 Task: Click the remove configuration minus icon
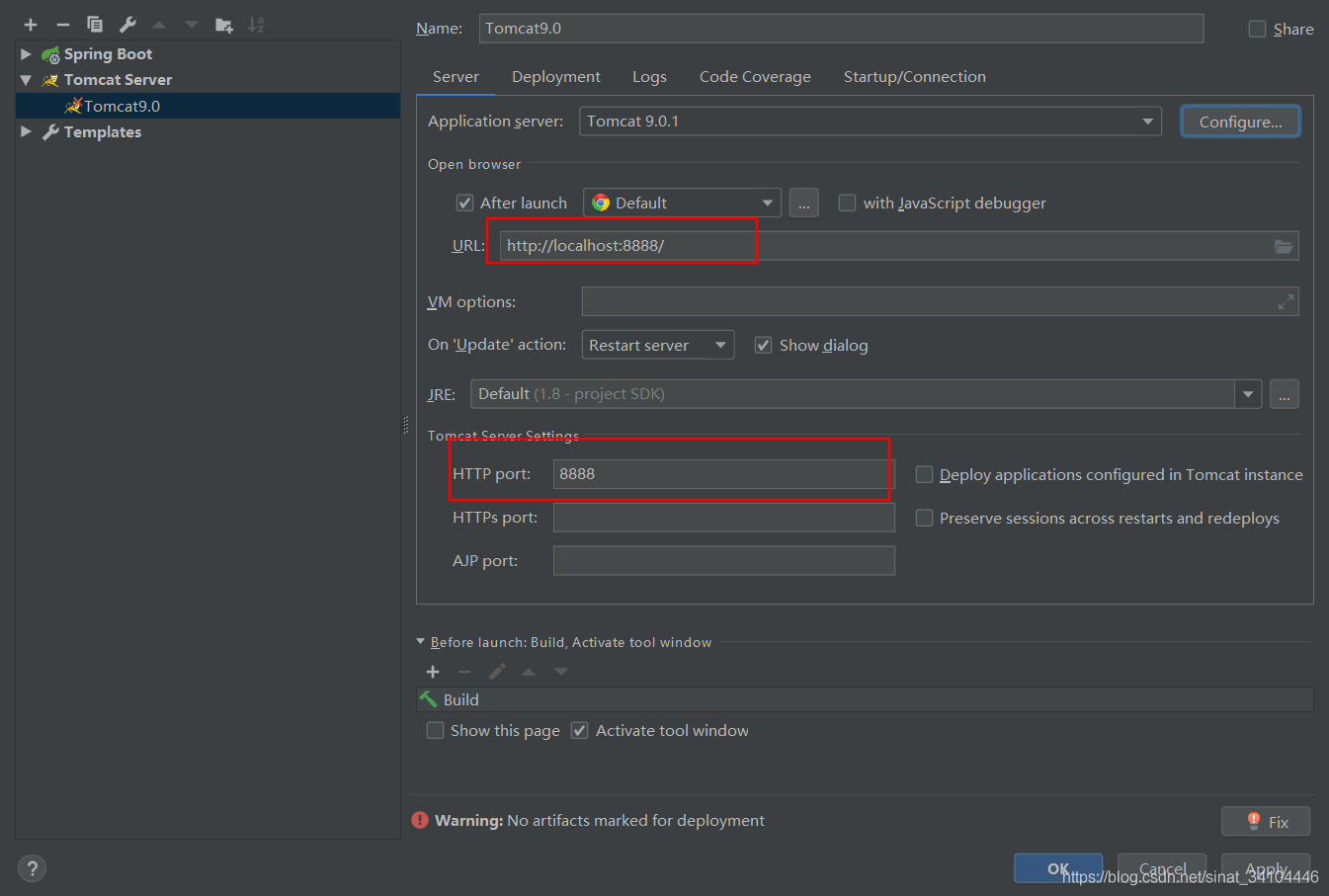point(62,25)
